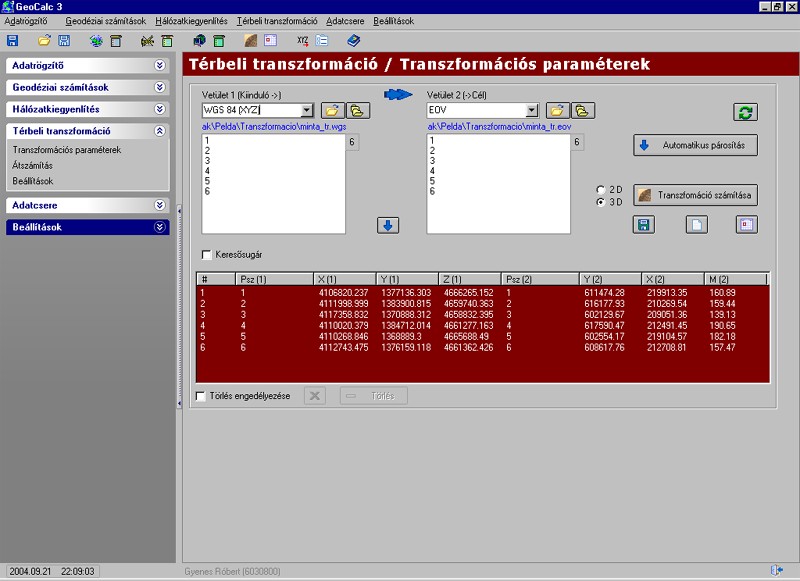The width and height of the screenshot is (800, 581).
Task: Click the brown terrain toolbar icon
Action: 251,41
